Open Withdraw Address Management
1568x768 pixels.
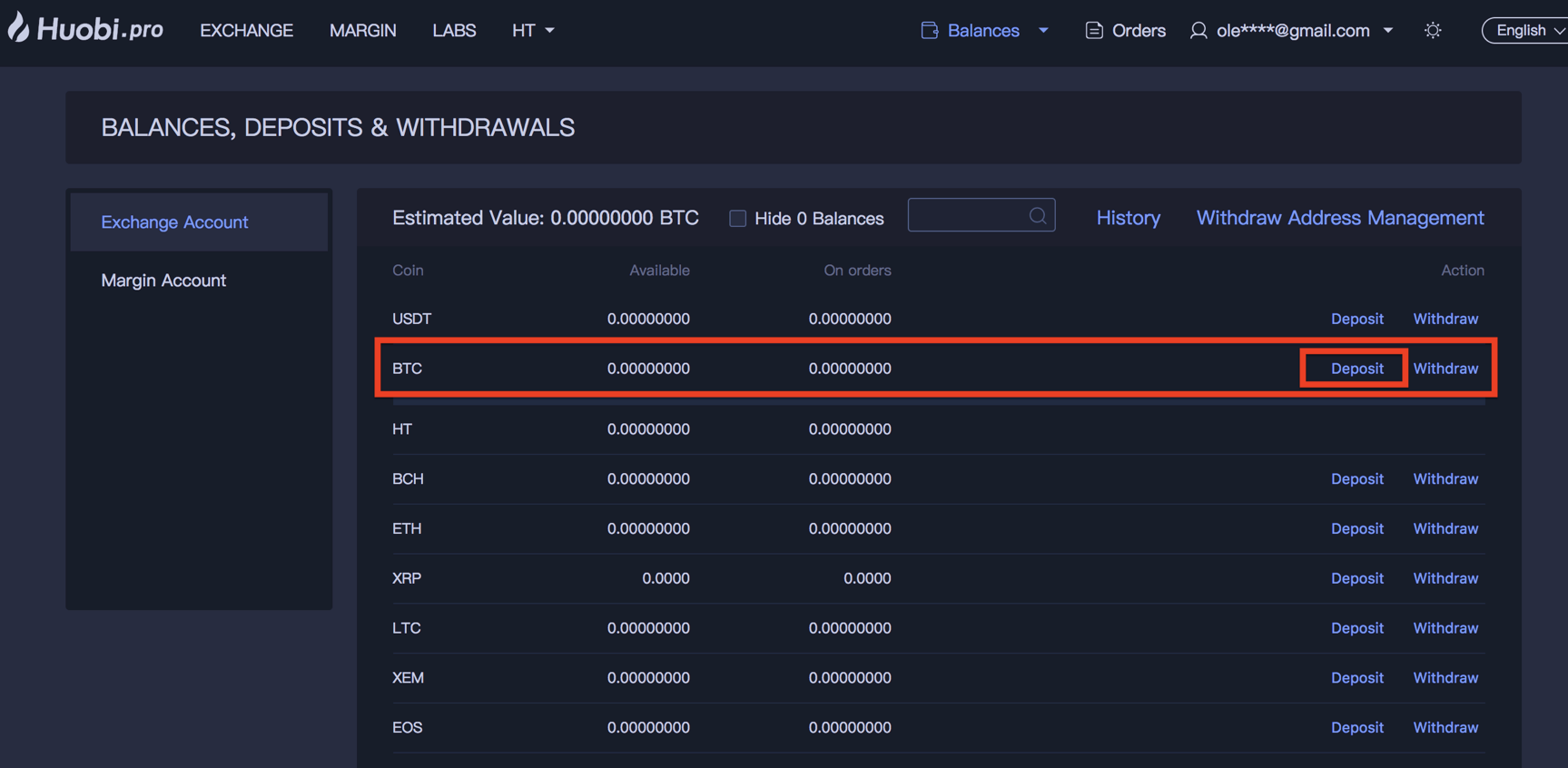click(1340, 218)
